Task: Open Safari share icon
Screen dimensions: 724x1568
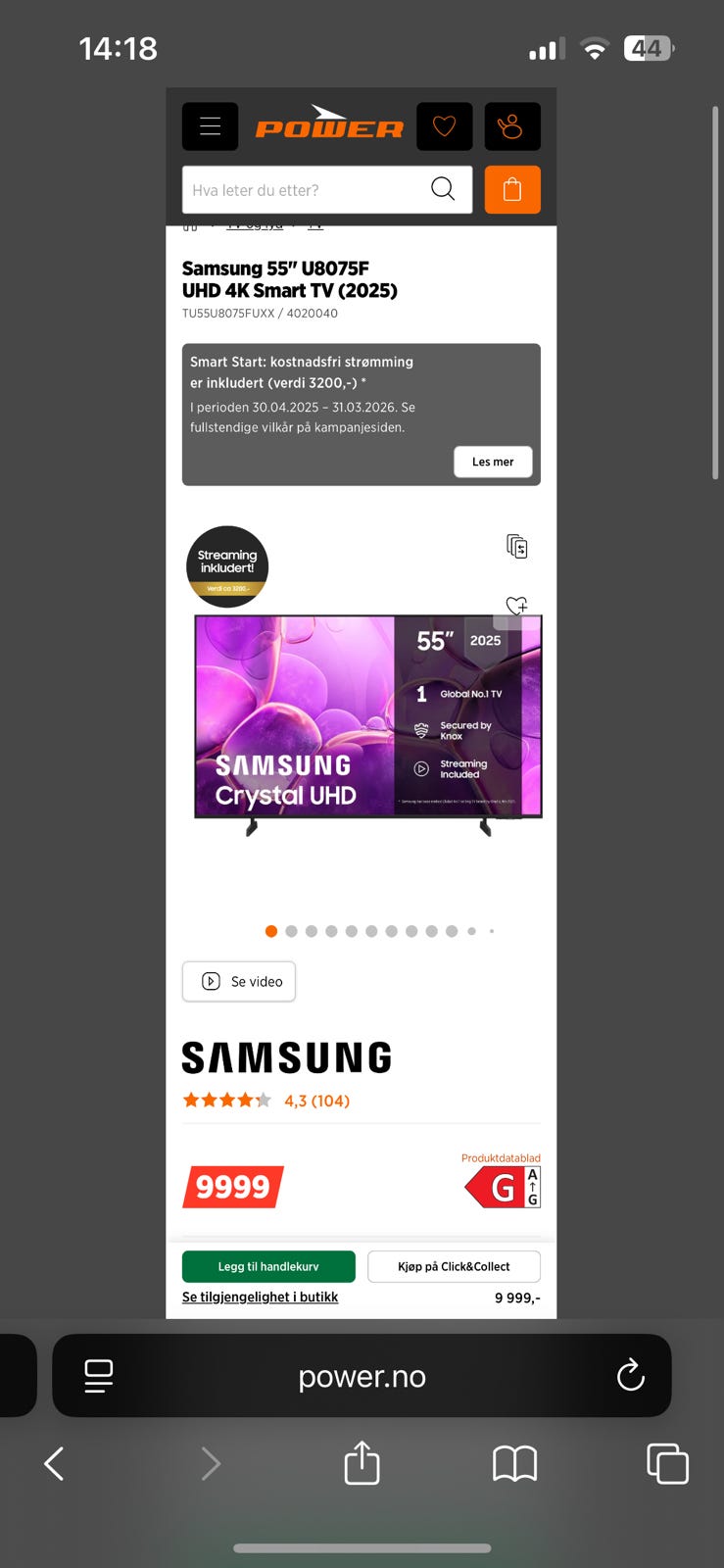Action: point(362,1463)
